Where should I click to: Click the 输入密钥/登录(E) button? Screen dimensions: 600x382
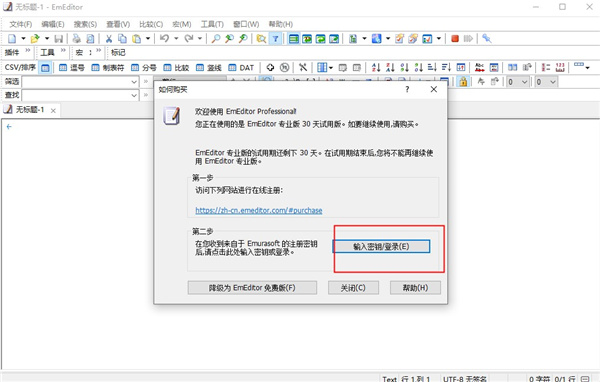[x=381, y=247]
